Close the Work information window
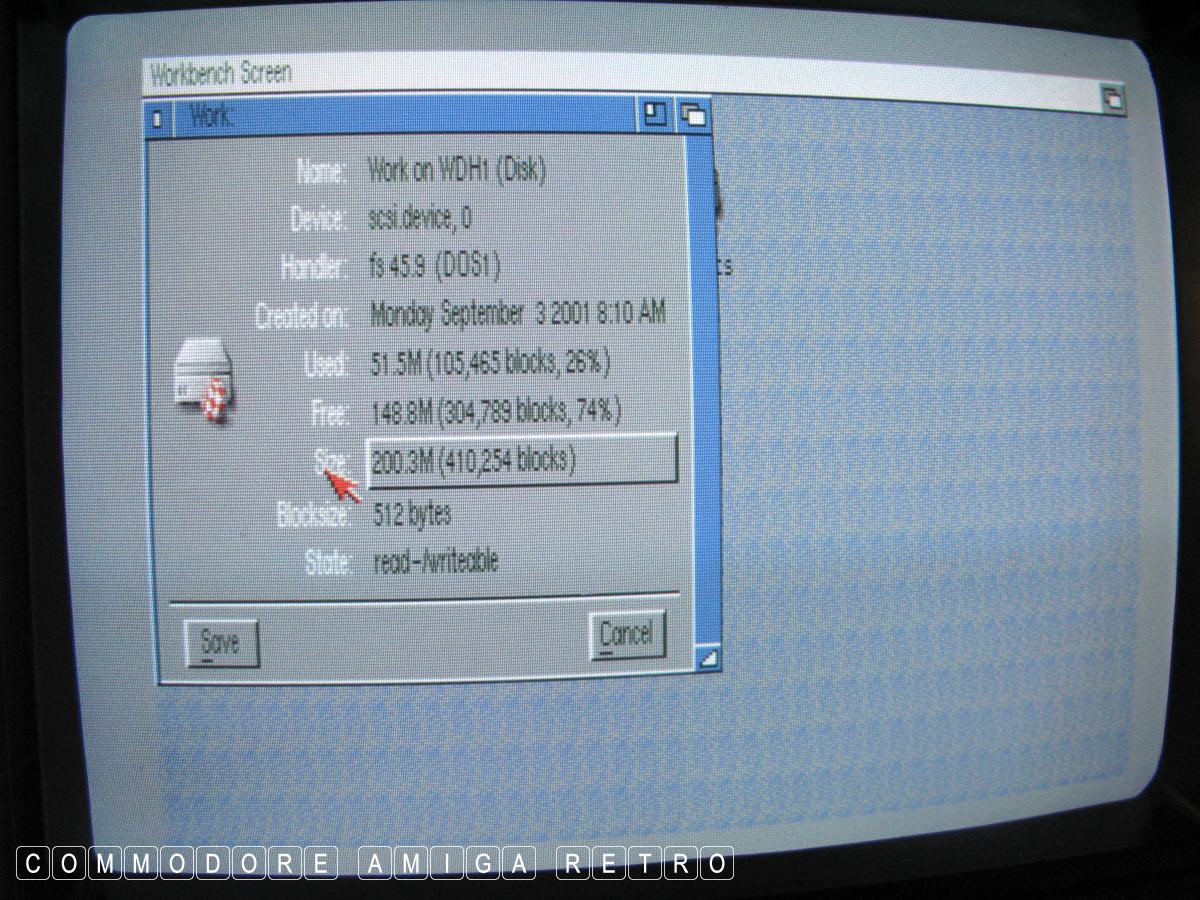This screenshot has height=900, width=1200. coord(157,117)
